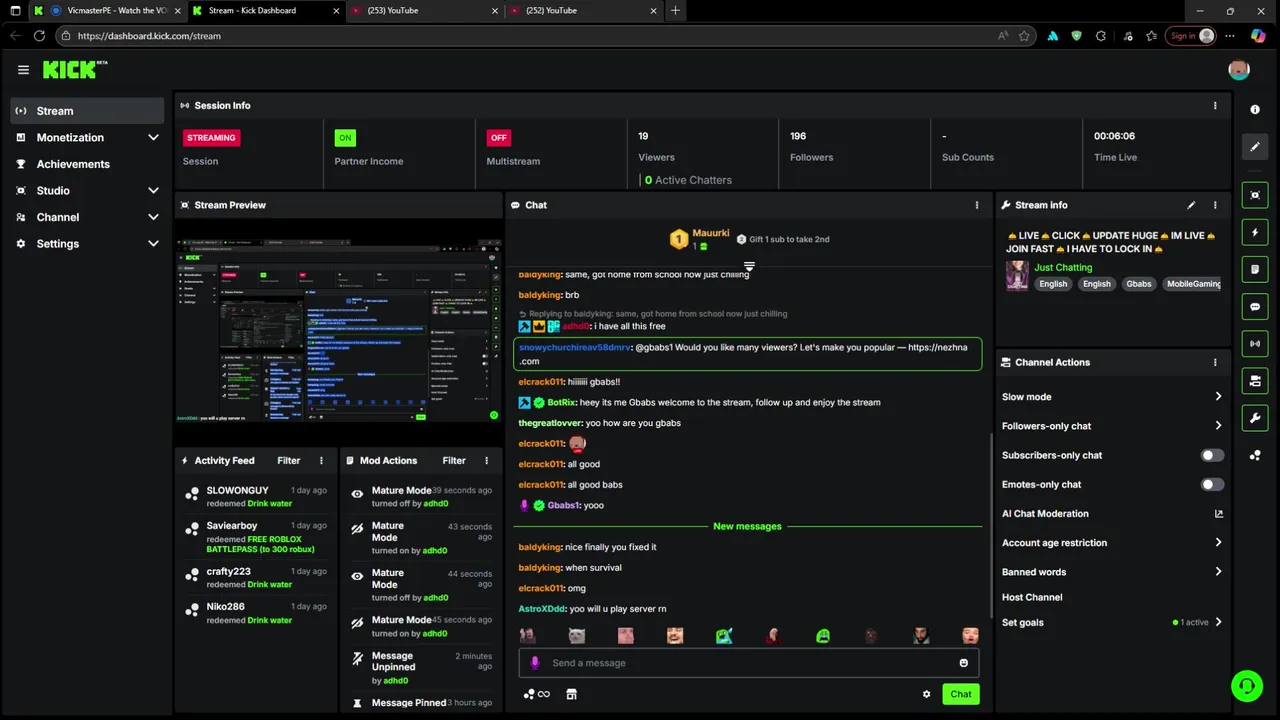Open the Activity Feed Filter dropdown

tap(289, 461)
